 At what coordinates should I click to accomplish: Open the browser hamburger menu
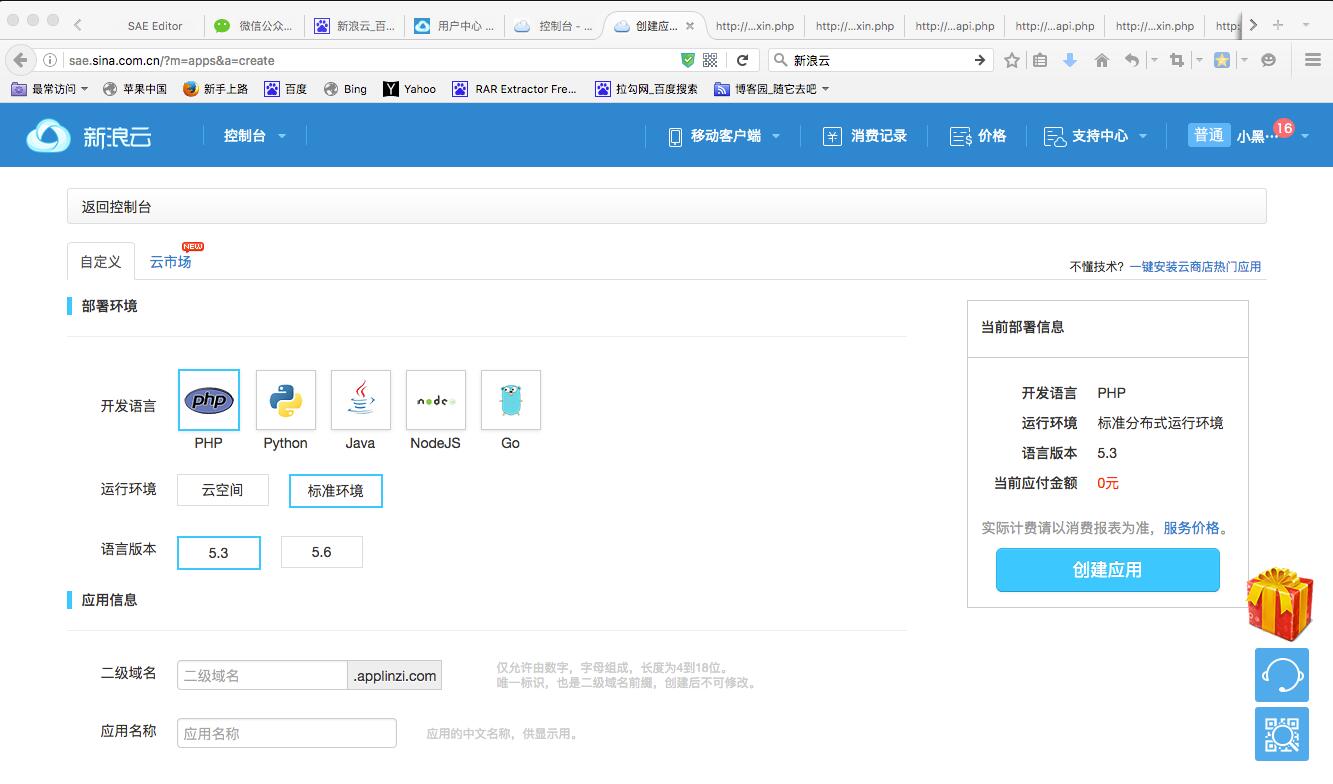tap(1313, 60)
